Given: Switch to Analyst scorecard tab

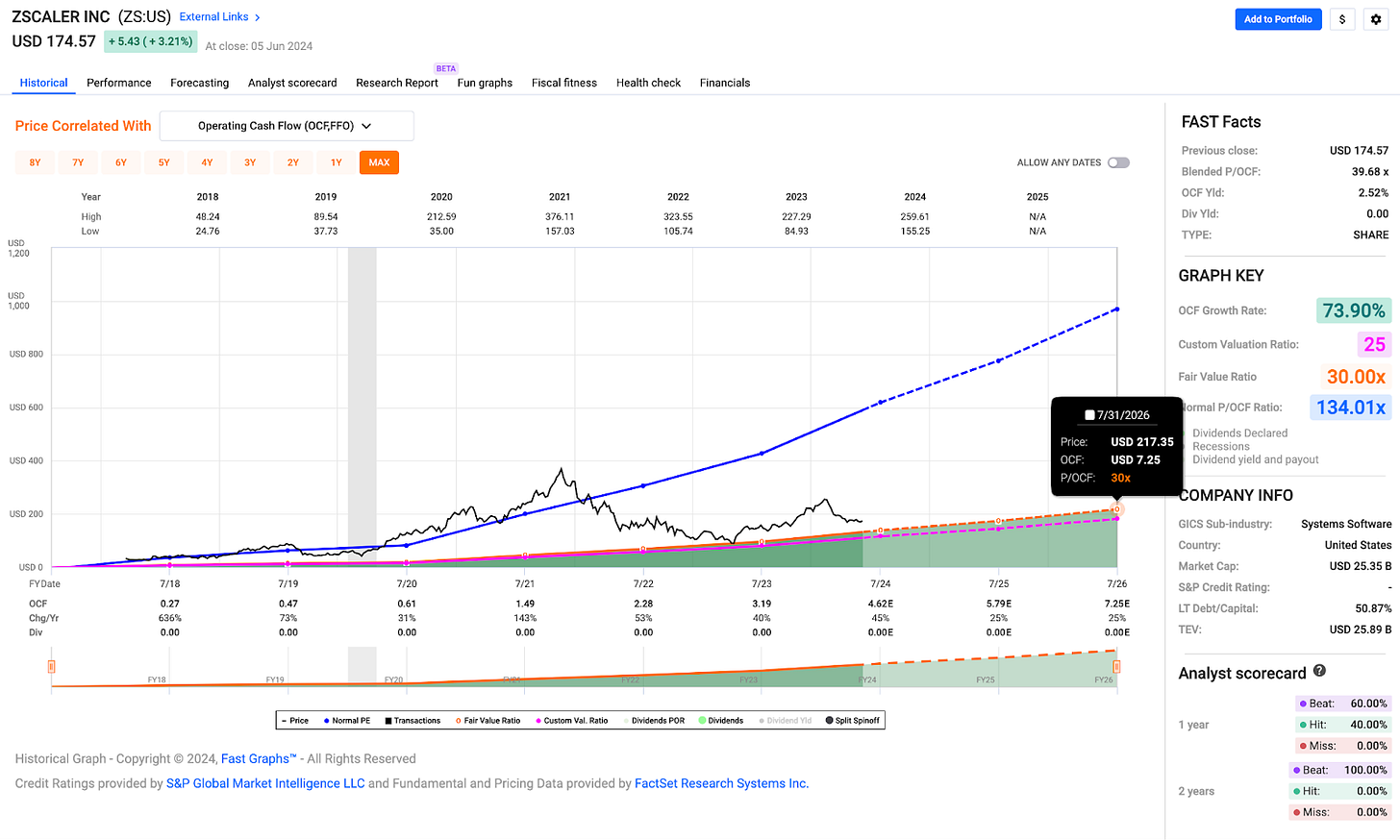Looking at the screenshot, I should click(292, 83).
